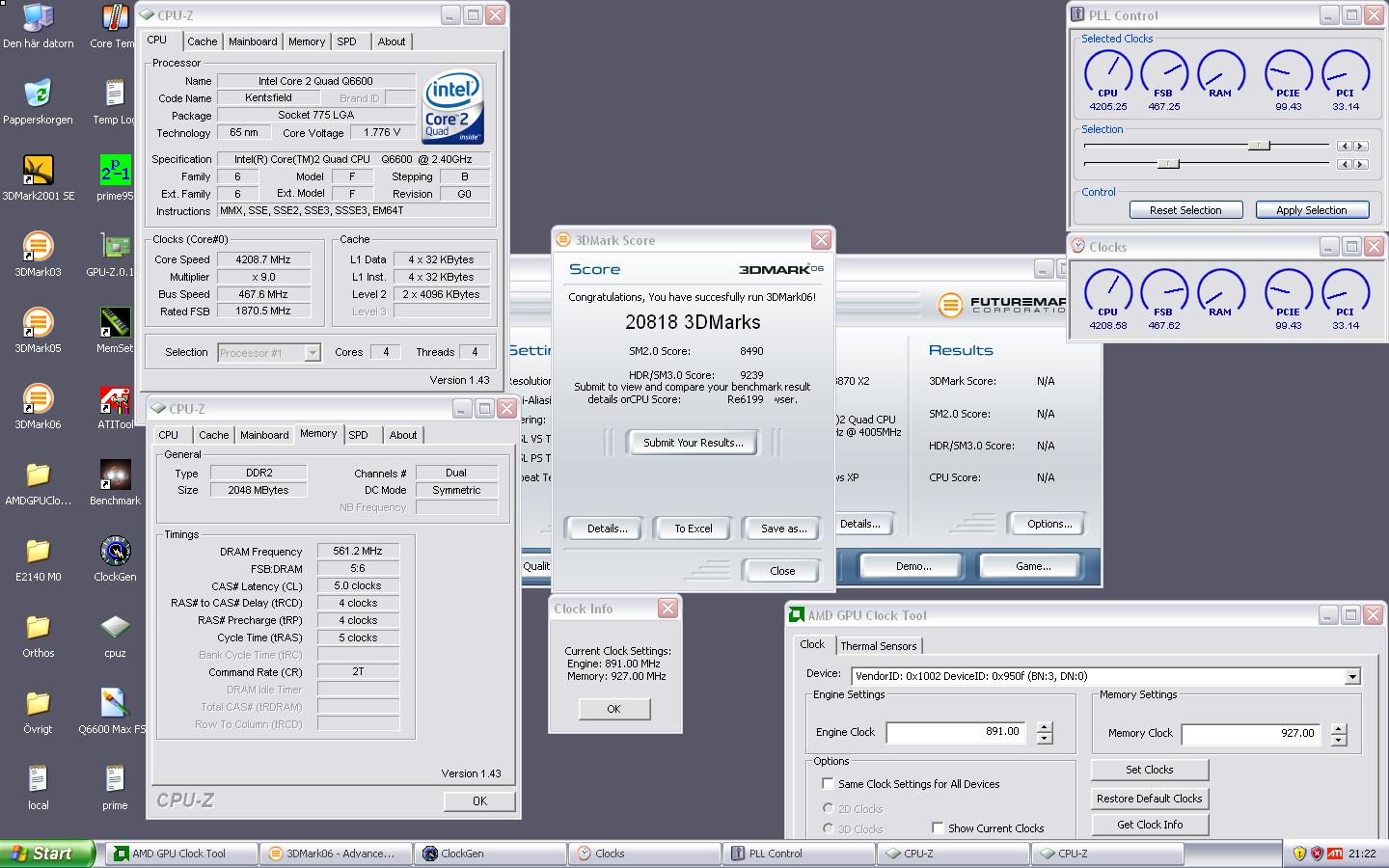Switch to About tab in lower CPU-Z

tap(403, 435)
